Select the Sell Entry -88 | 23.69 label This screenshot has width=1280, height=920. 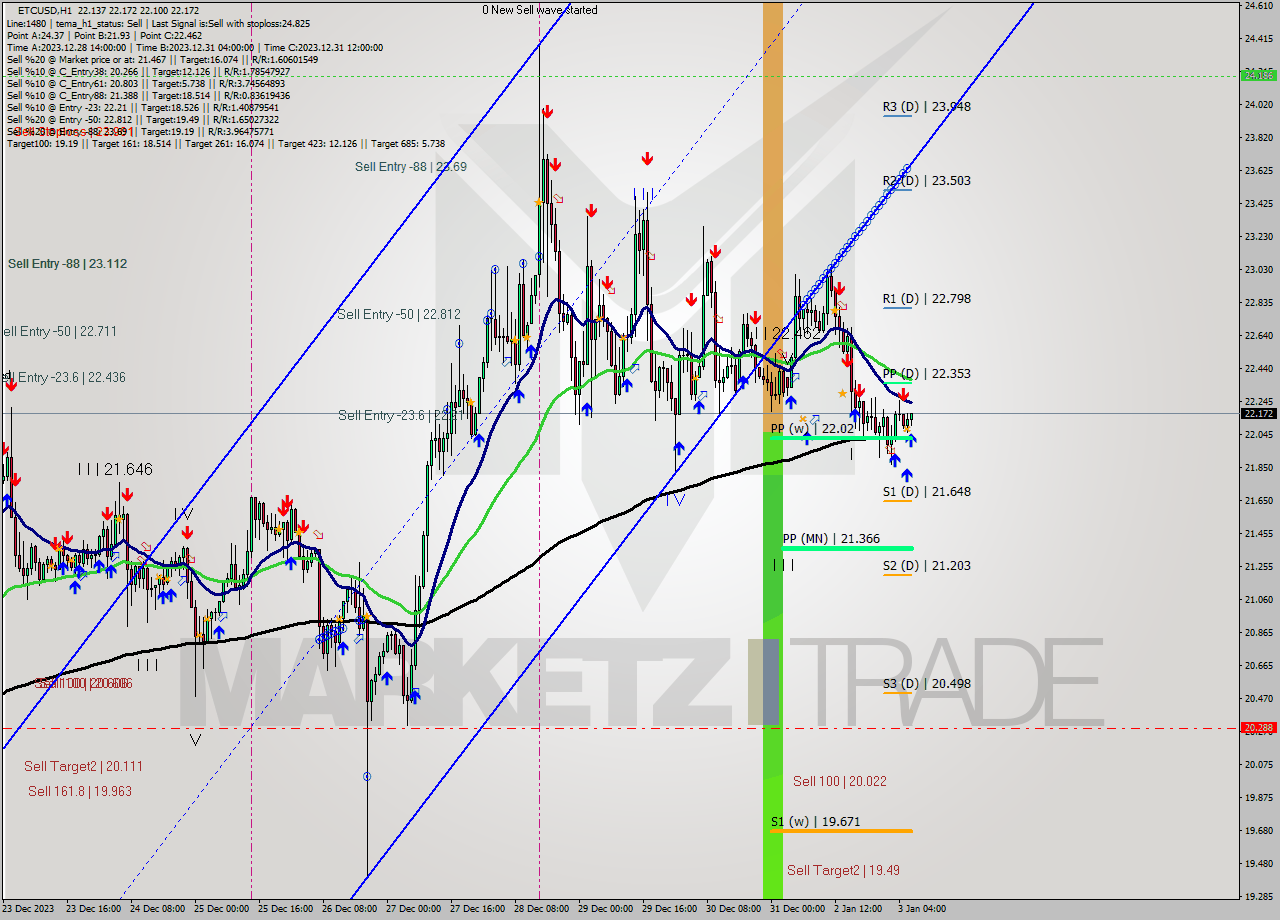pyautogui.click(x=410, y=167)
